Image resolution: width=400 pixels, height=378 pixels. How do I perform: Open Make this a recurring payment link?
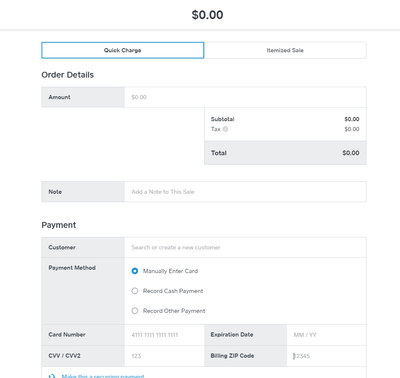click(103, 376)
